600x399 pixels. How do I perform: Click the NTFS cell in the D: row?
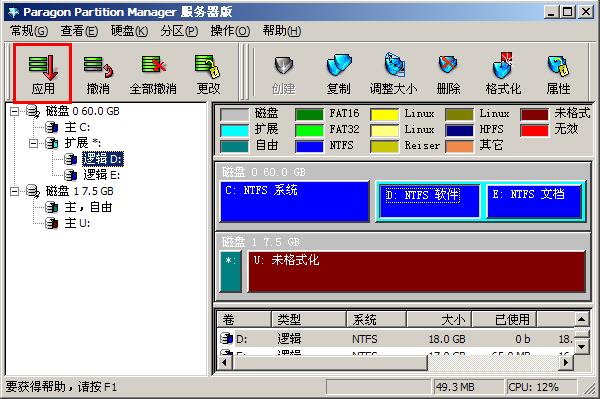pos(364,339)
